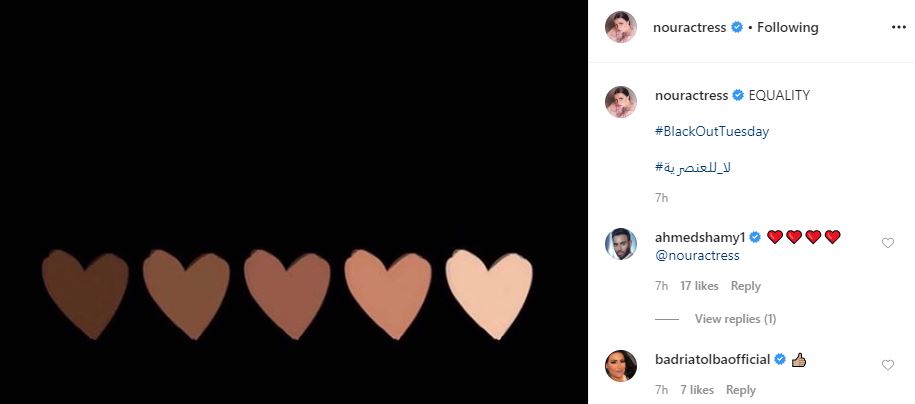Like ahmedshamy1's comment with the heart

point(888,243)
